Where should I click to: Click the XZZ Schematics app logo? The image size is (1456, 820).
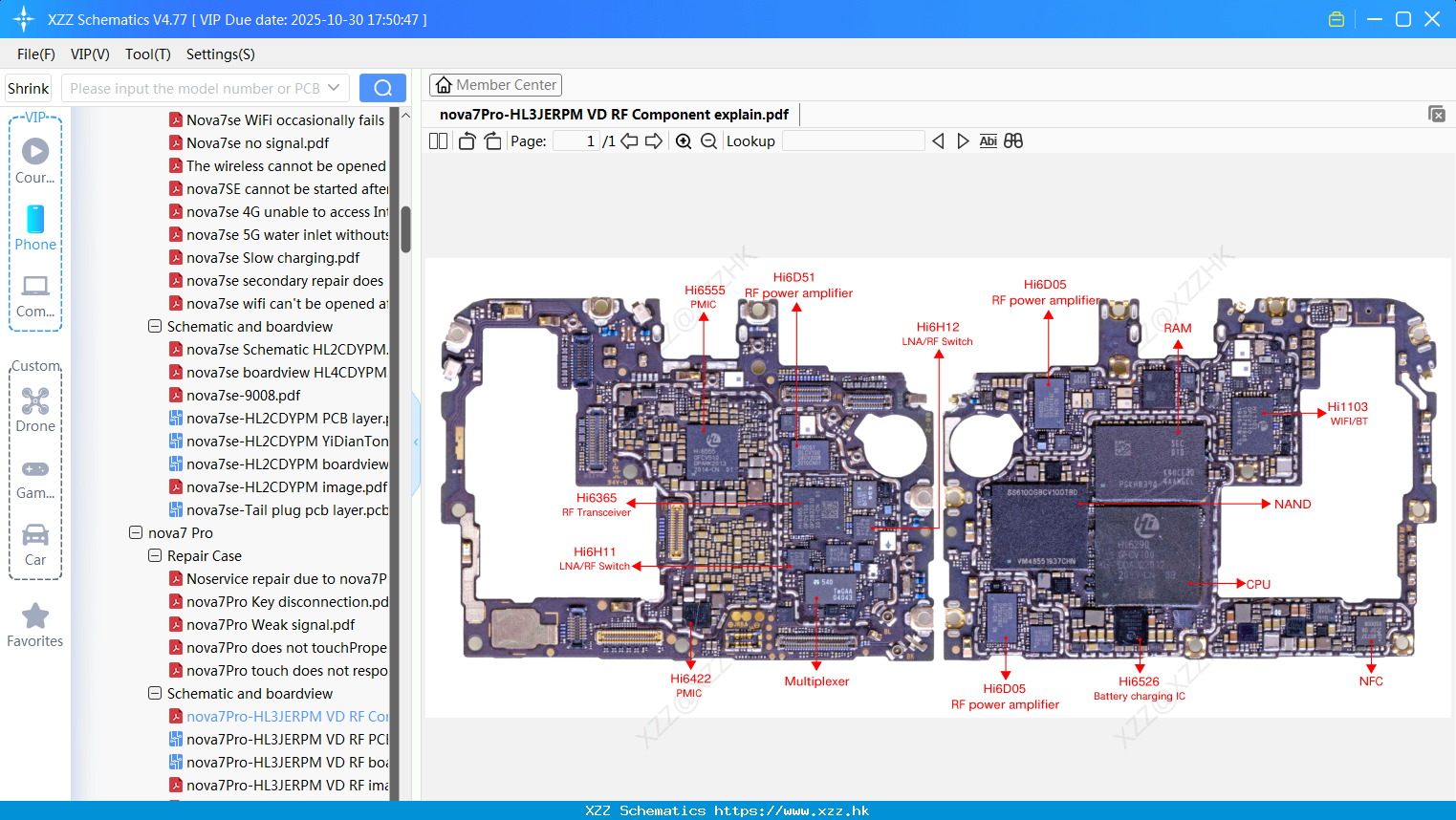point(24,19)
